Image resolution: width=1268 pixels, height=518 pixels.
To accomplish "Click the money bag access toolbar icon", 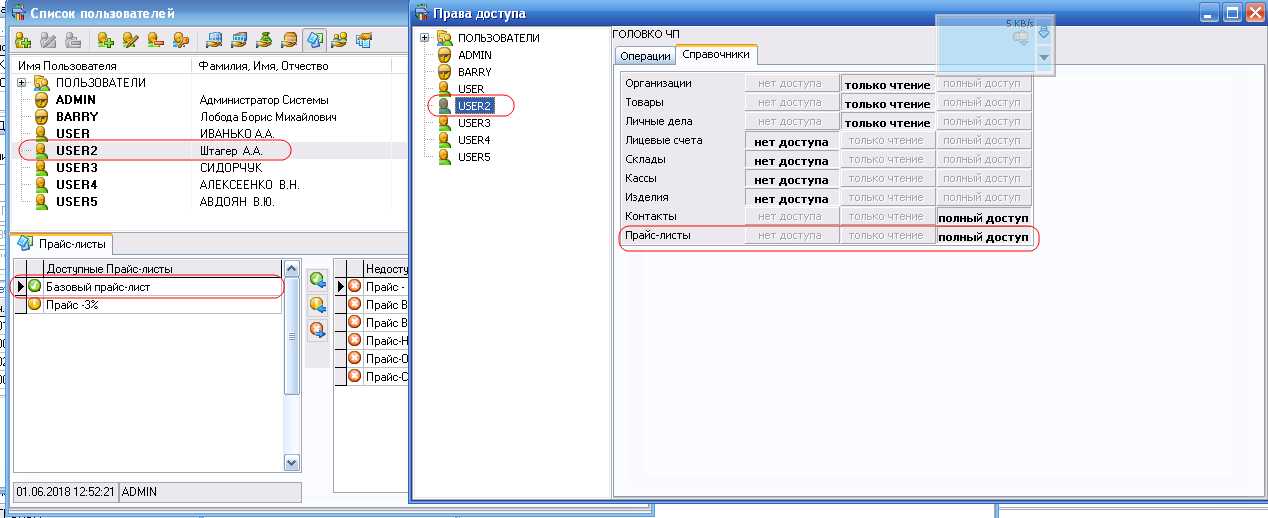I will click(x=264, y=41).
